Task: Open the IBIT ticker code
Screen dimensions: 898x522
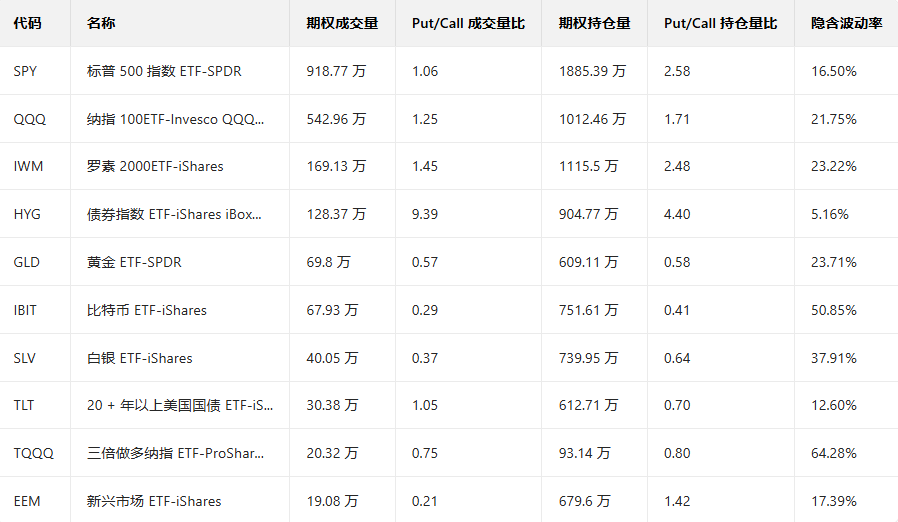Action: pyautogui.click(x=25, y=310)
